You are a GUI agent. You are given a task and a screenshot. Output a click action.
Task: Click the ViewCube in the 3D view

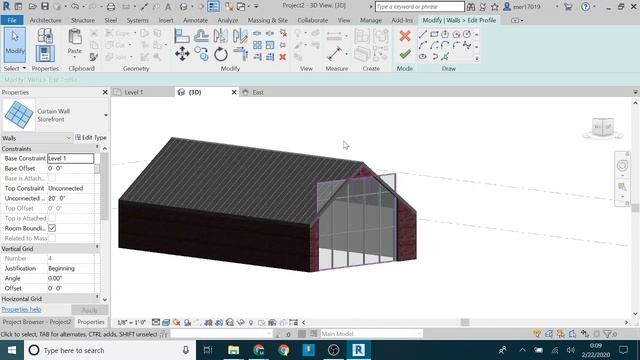603,127
